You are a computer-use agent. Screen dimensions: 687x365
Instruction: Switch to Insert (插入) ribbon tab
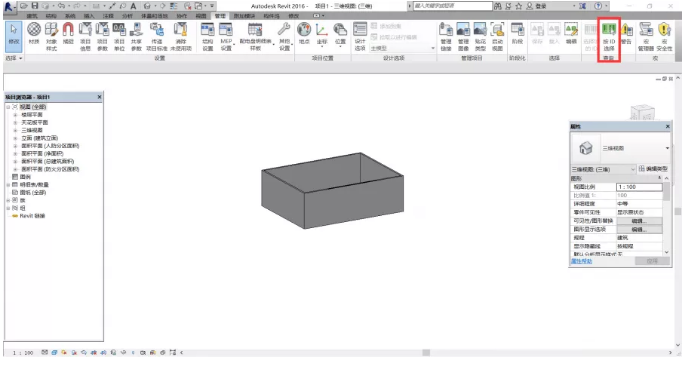(89, 16)
